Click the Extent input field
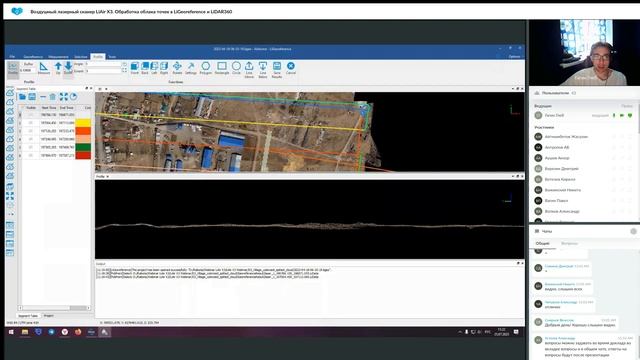Image resolution: width=640 pixels, height=360 pixels. 104,71
